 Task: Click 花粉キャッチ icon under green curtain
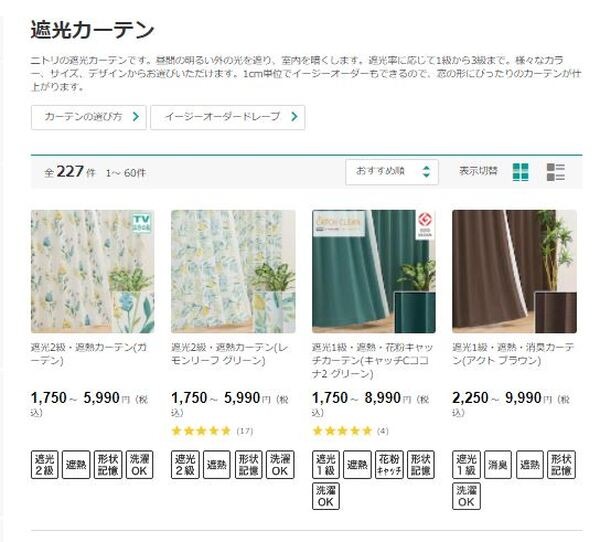389,465
